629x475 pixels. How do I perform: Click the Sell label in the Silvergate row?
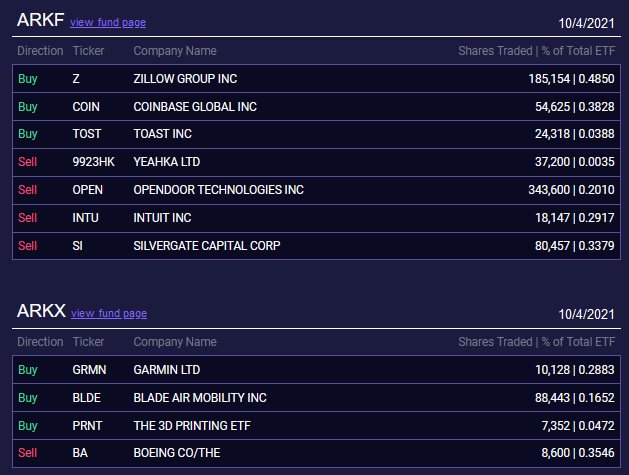click(28, 246)
